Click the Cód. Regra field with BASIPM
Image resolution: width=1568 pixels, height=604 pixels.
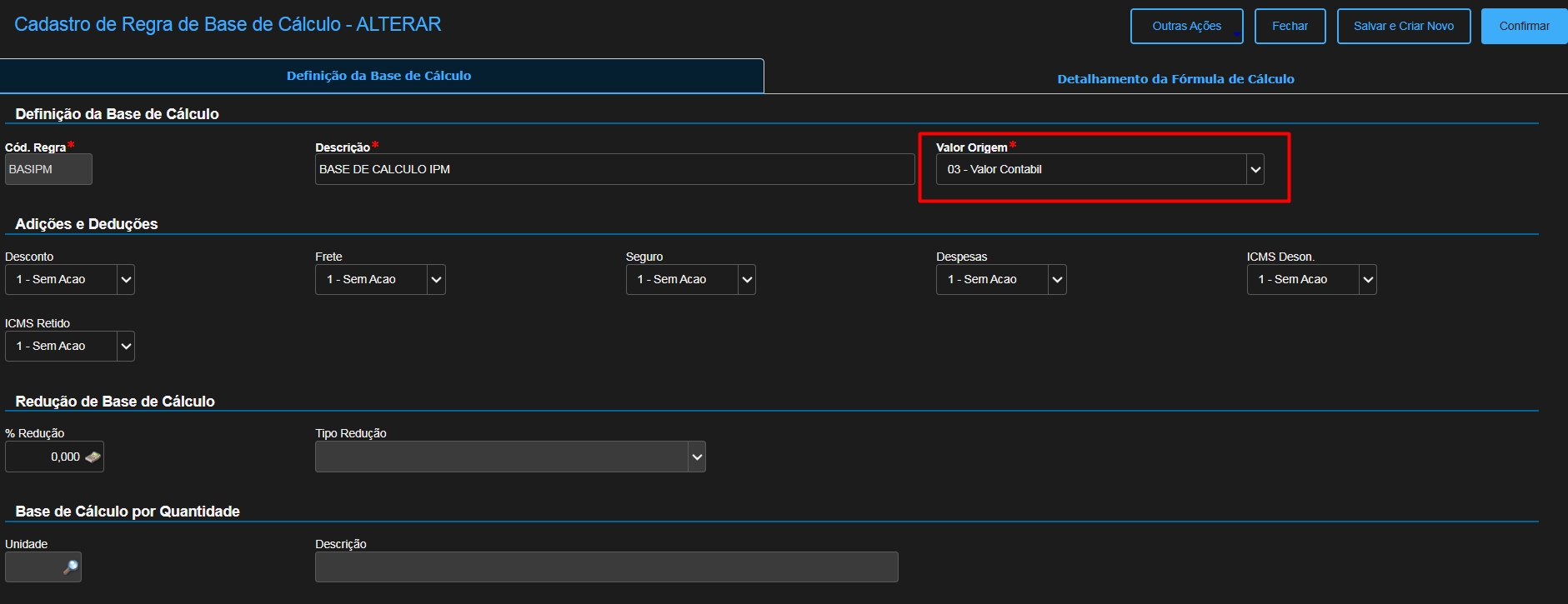[x=48, y=169]
